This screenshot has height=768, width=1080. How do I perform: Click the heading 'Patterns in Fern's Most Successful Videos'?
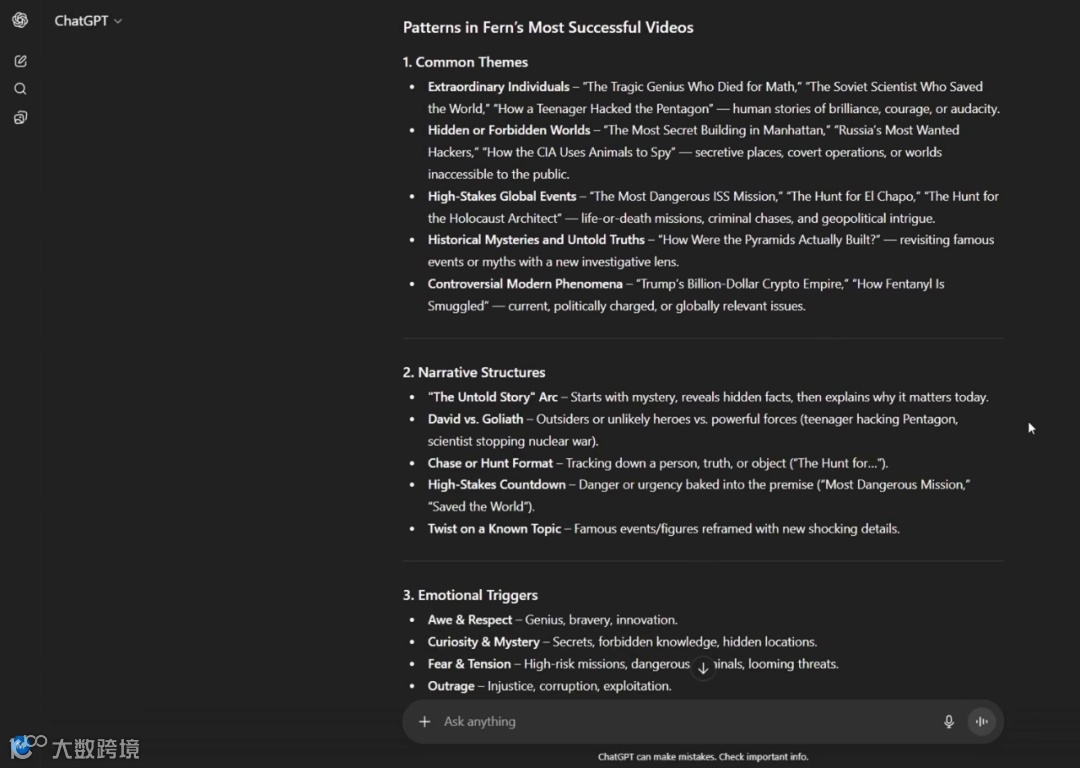click(548, 28)
